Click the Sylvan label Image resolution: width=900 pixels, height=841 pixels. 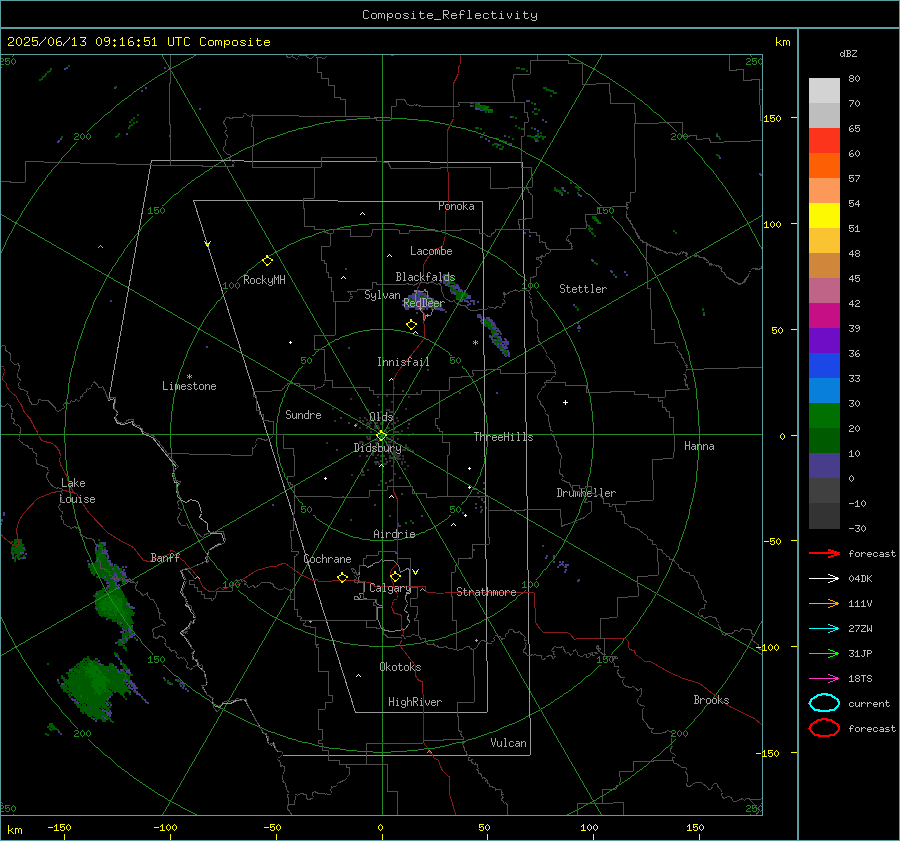[382, 295]
